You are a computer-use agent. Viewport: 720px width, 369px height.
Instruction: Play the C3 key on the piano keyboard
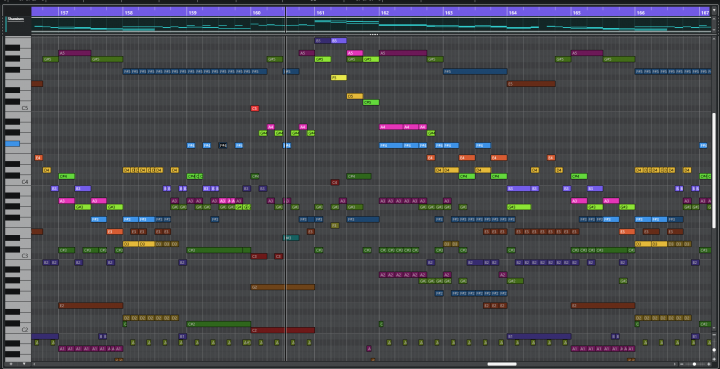[18, 256]
